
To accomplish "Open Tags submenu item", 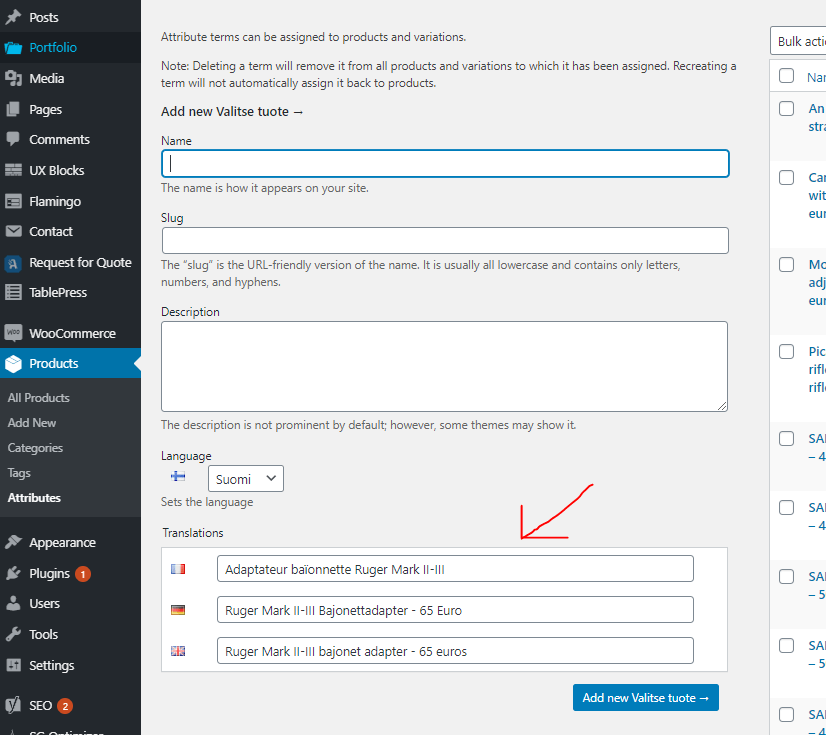I will [19, 473].
